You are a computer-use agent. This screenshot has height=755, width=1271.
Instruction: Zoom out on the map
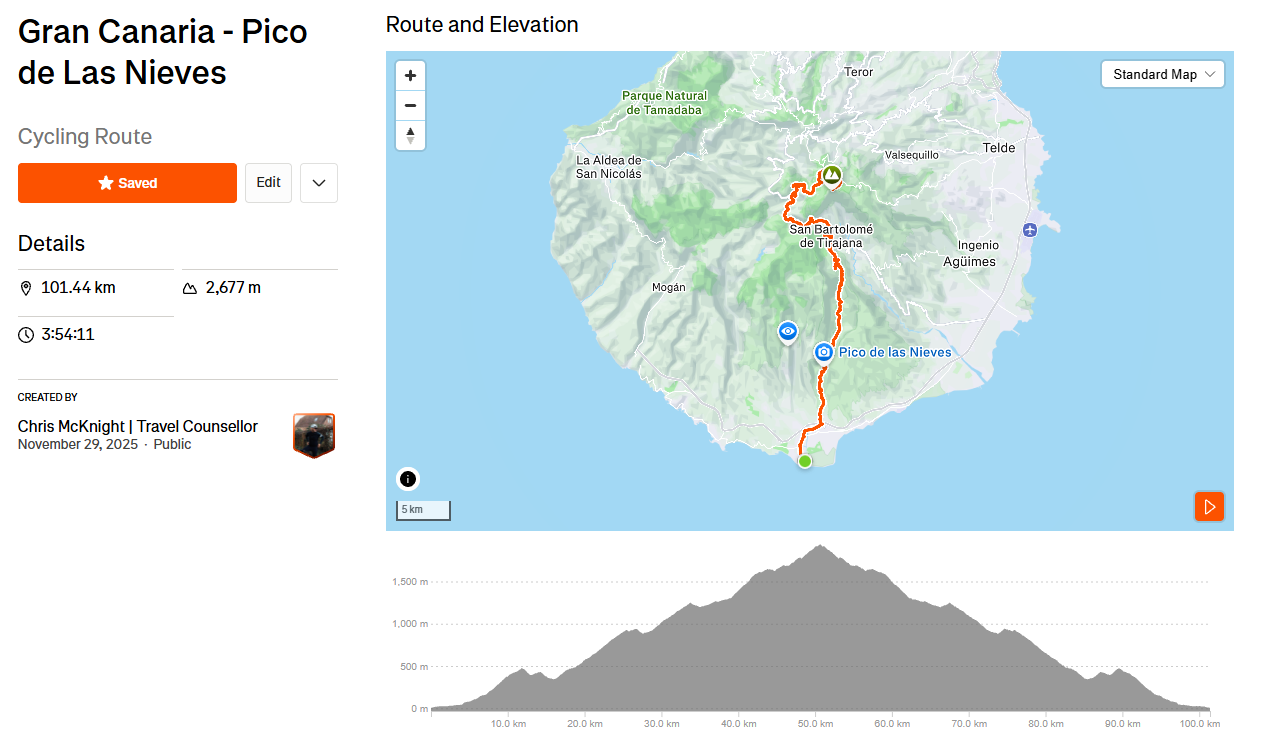click(x=410, y=105)
